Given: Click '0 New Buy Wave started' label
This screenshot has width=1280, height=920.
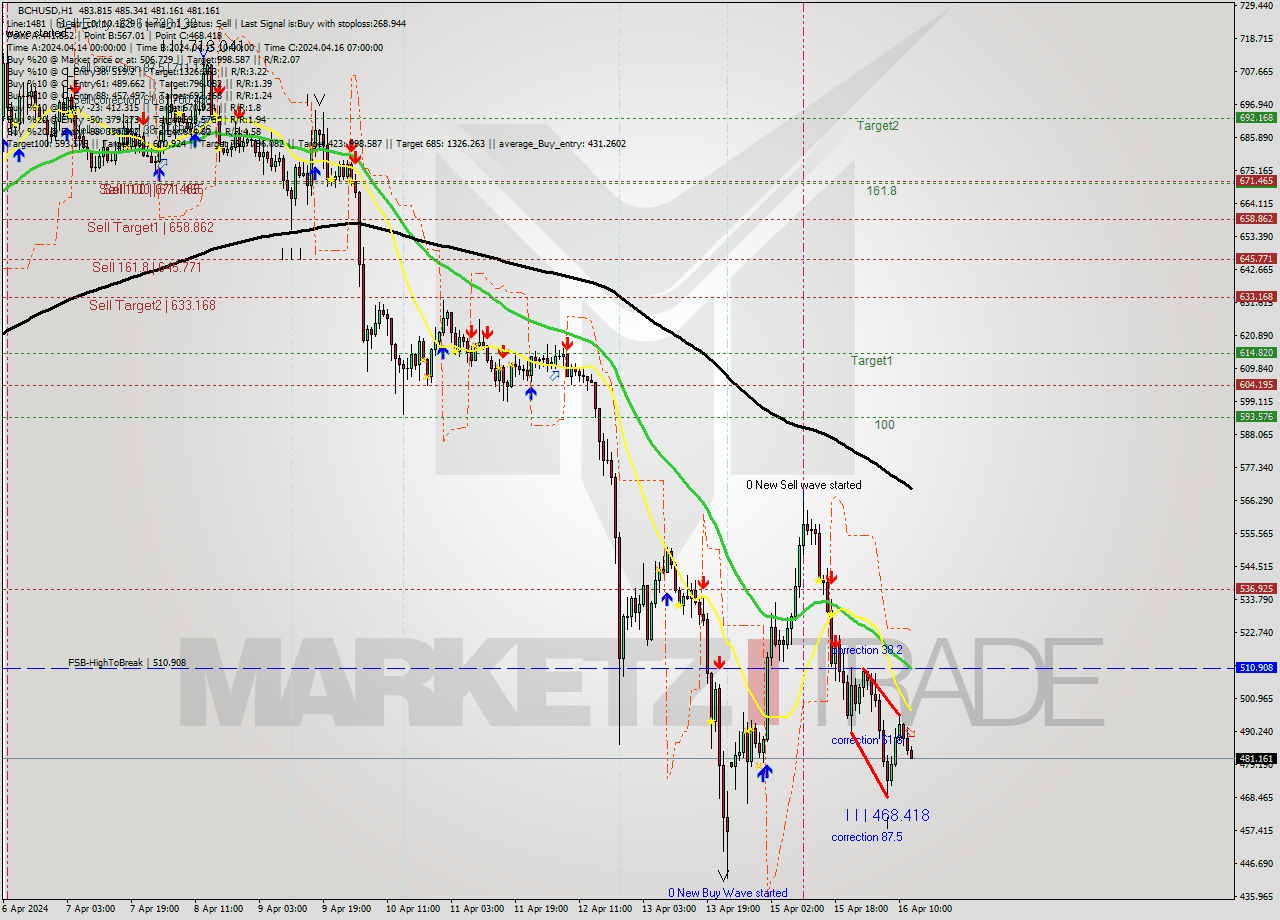Looking at the screenshot, I should tap(728, 893).
